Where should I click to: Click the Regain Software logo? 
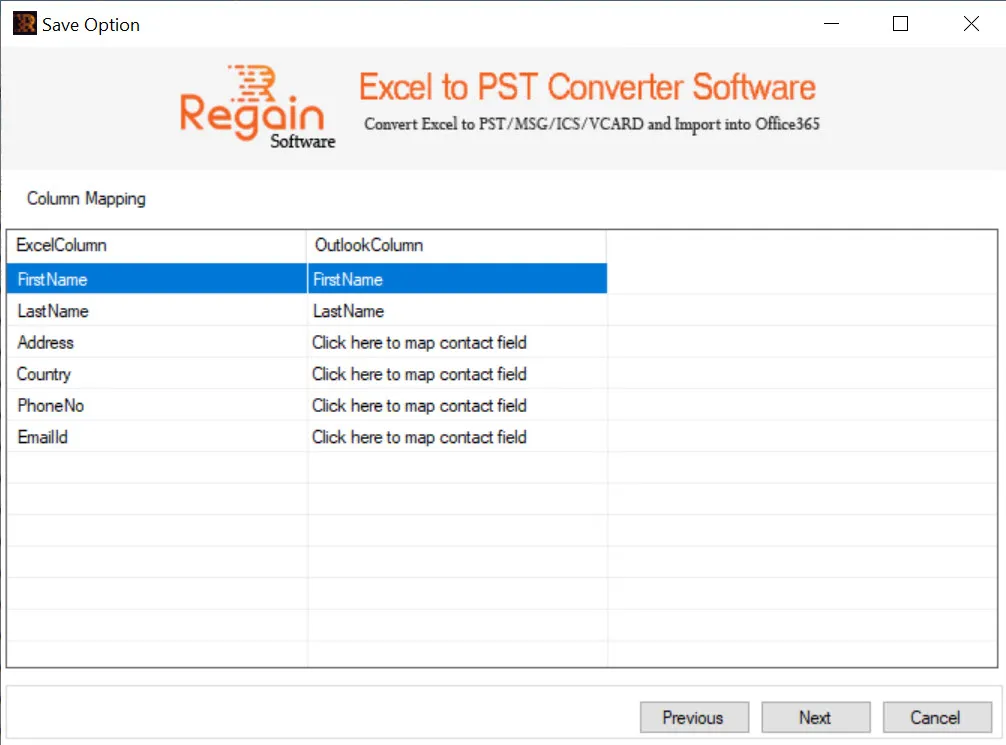point(257,107)
